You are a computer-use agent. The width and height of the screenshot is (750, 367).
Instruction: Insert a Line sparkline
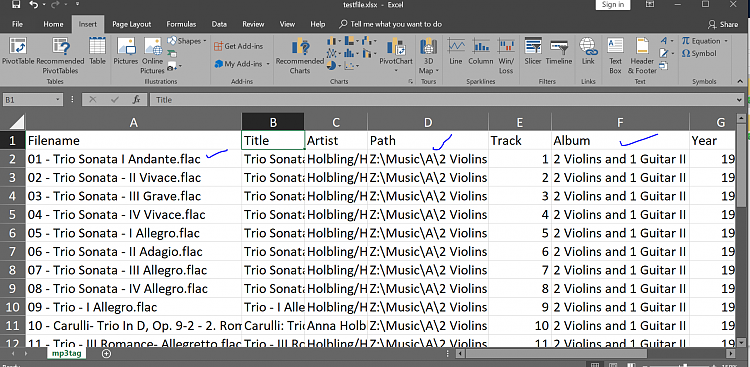pos(456,51)
